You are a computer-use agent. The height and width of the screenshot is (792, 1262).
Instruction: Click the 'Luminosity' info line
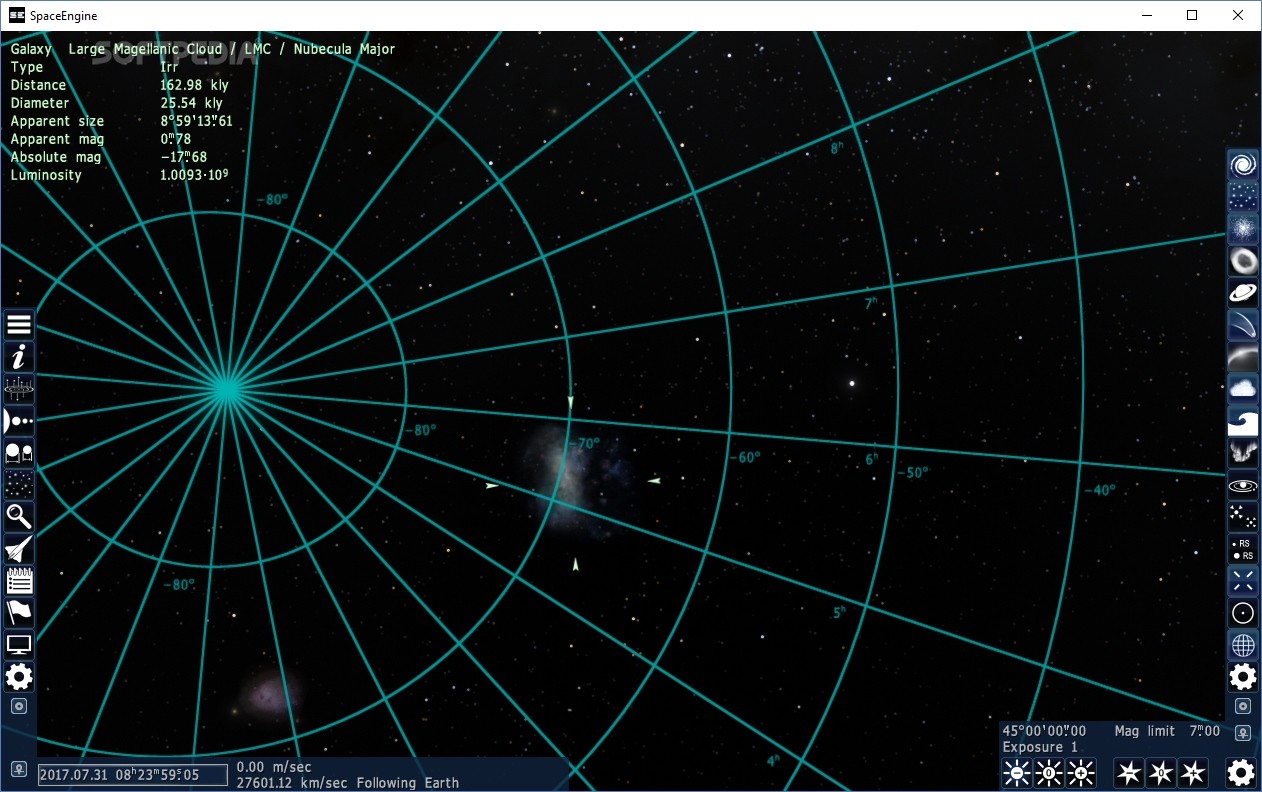120,175
